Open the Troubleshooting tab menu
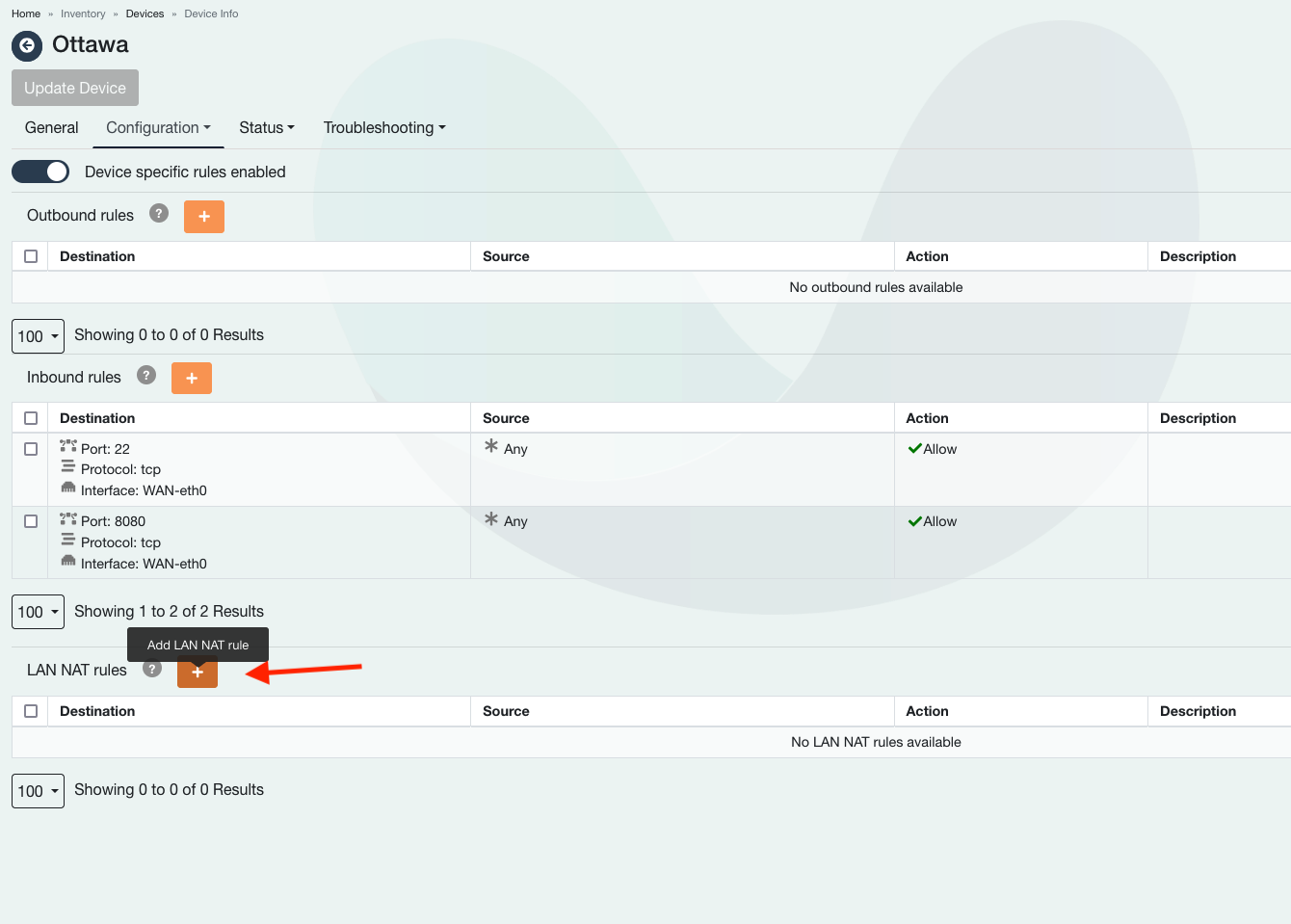This screenshot has height=924, width=1291. pos(384,128)
